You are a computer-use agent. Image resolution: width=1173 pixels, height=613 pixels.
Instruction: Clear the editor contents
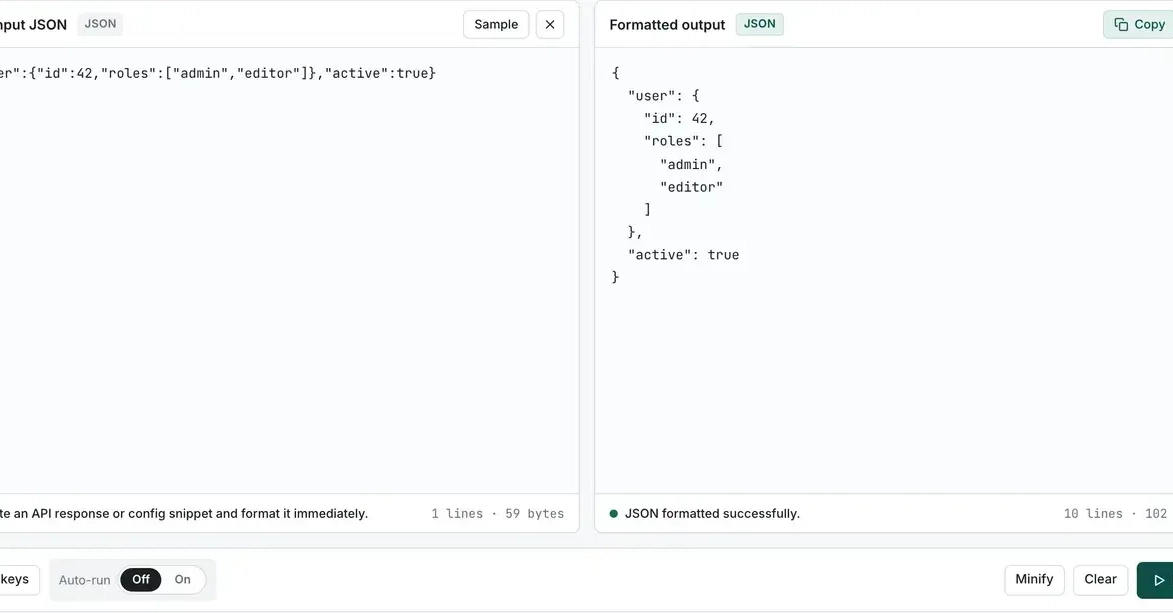click(x=1100, y=580)
